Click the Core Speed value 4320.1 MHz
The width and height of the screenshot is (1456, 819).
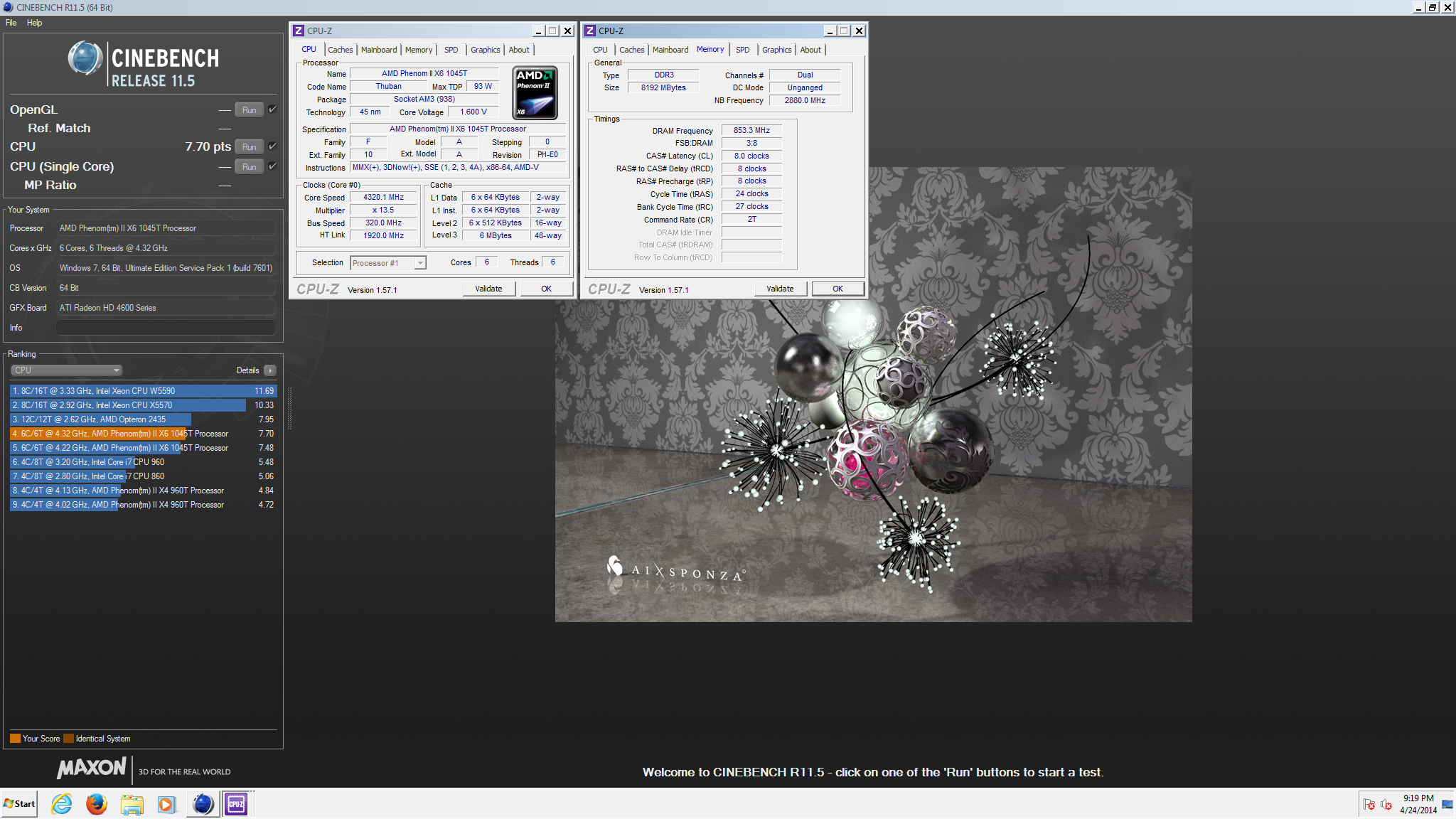click(383, 198)
